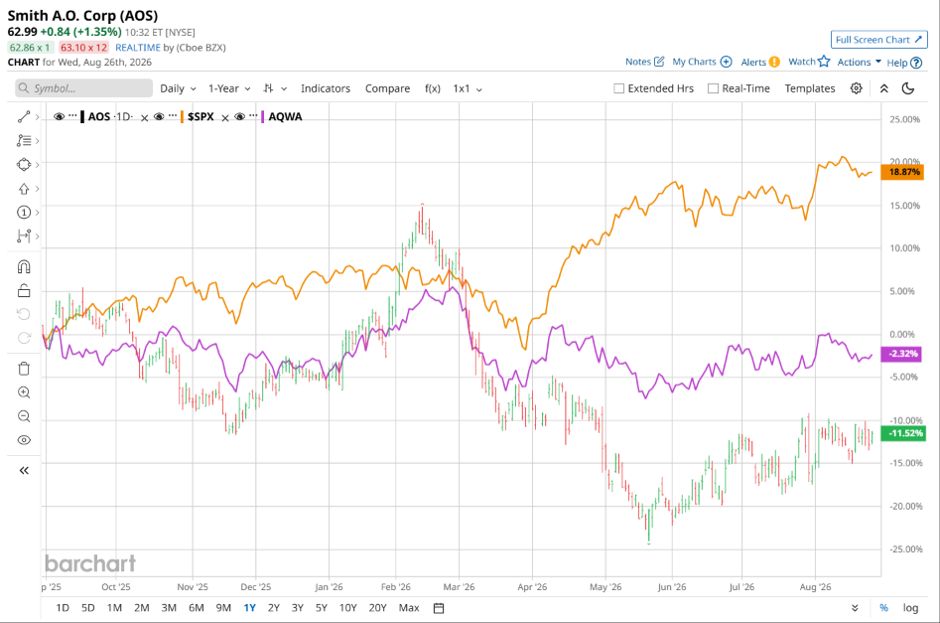This screenshot has height=623, width=940.
Task: Remove the $SPX comparison with its X
Action: pos(225,118)
